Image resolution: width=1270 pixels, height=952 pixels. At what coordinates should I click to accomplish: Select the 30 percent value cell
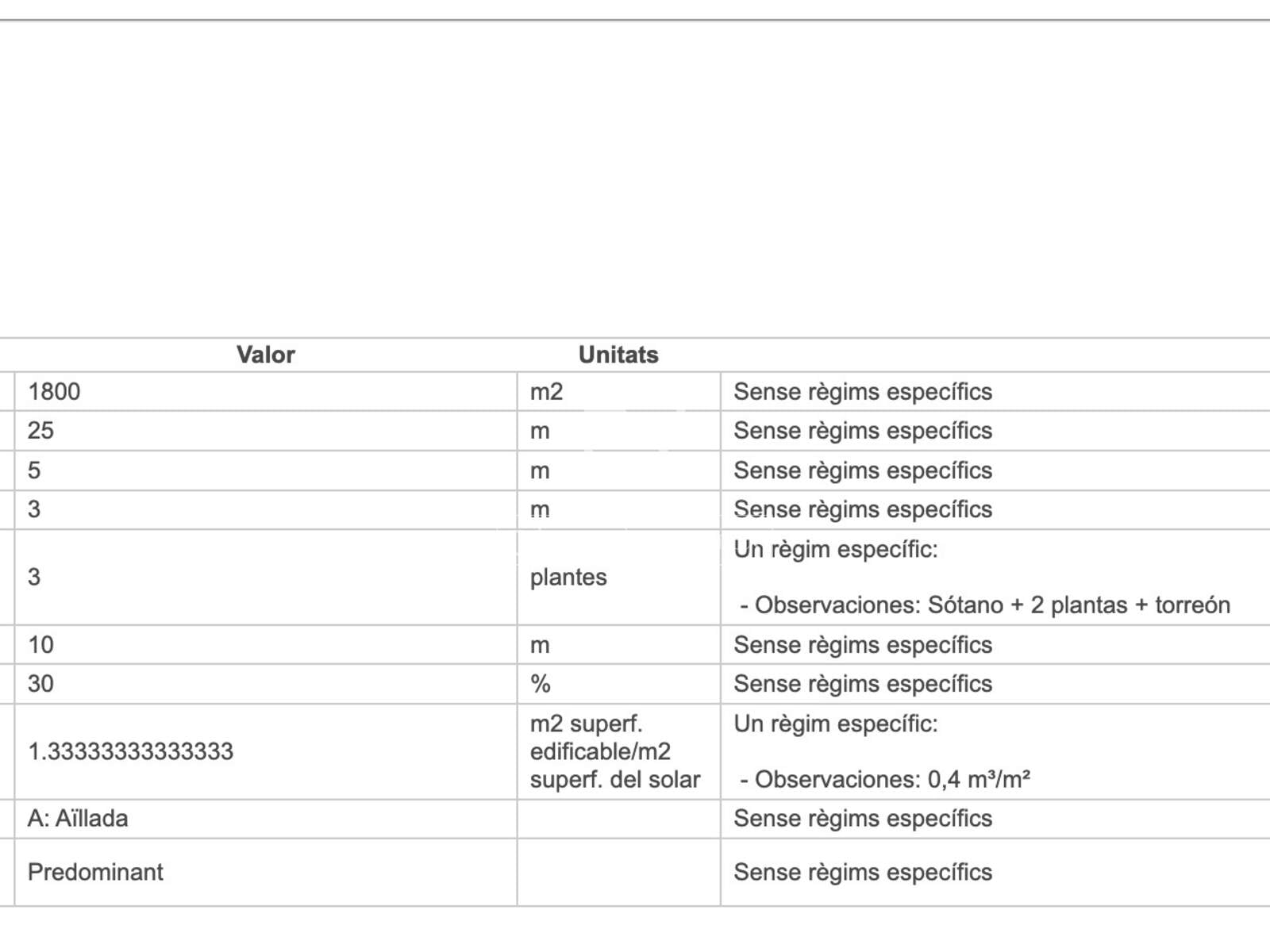click(x=266, y=684)
